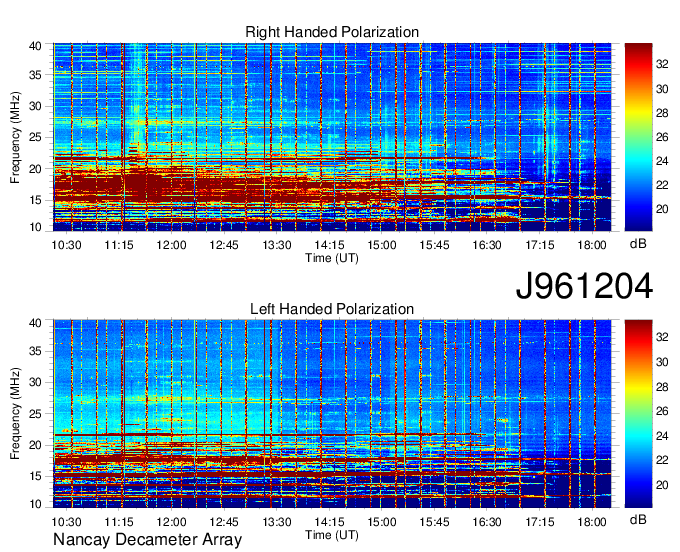Click the 40 MHz tick on Left Handed plot

pos(36,323)
